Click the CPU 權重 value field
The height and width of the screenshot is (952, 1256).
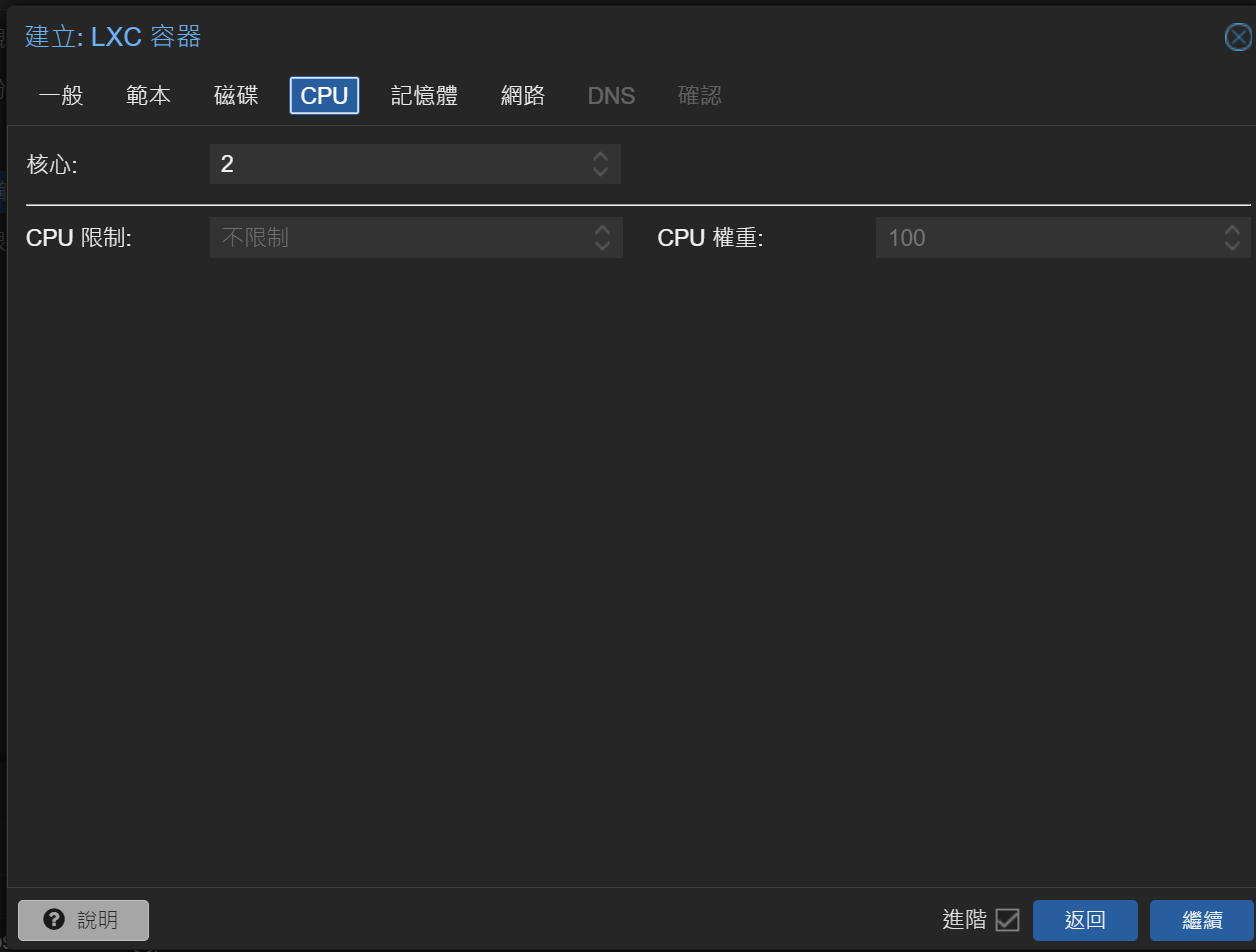click(1050, 237)
